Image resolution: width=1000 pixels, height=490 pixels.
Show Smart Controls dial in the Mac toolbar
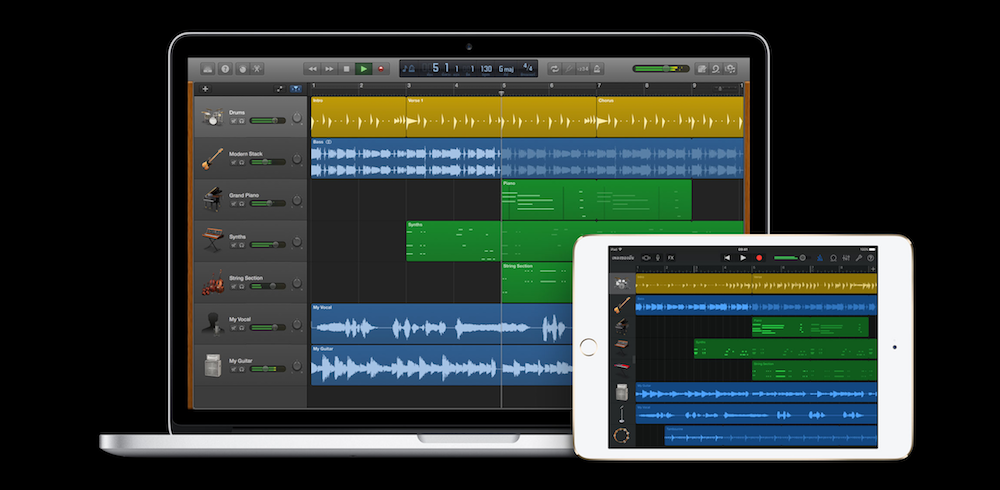tap(241, 69)
